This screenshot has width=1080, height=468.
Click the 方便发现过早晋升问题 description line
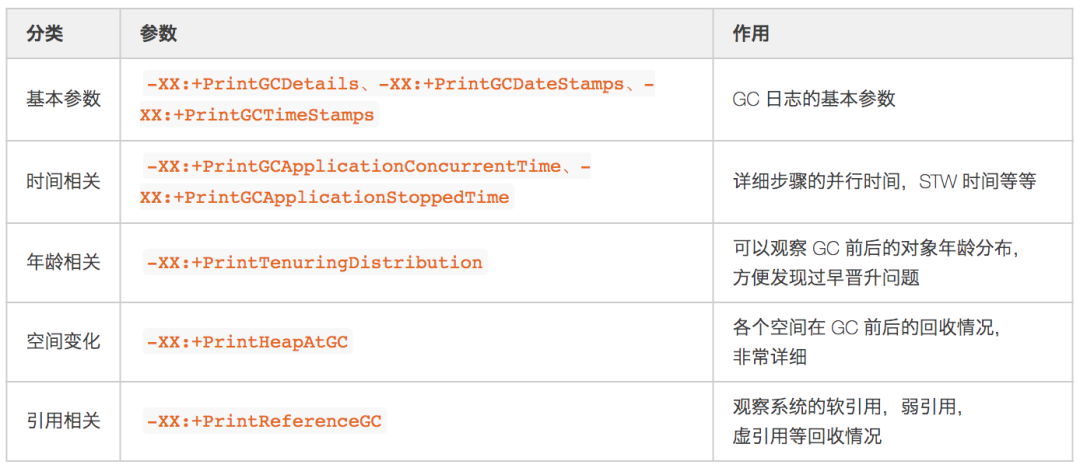point(826,278)
